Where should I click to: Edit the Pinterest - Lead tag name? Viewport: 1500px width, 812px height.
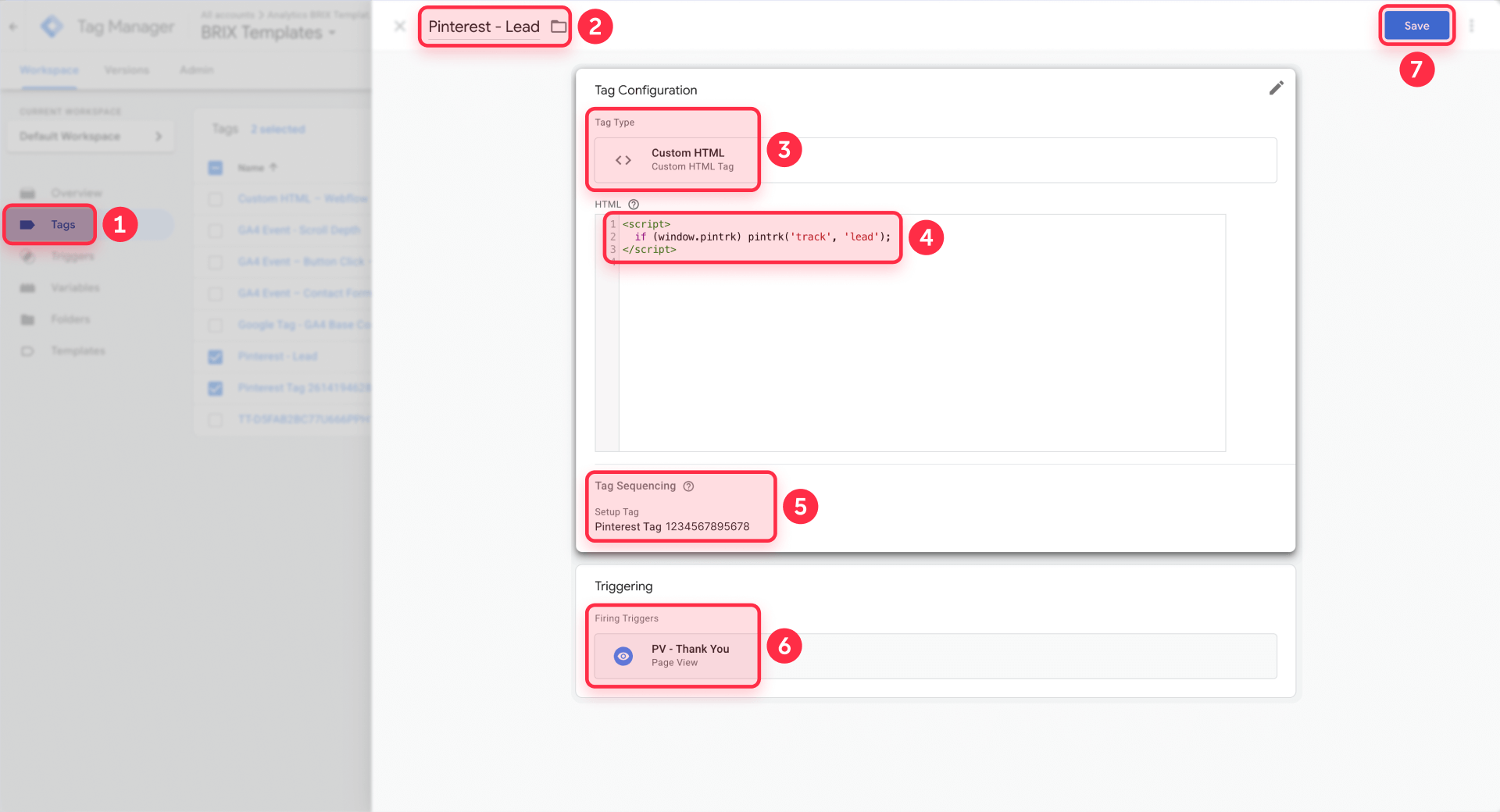click(484, 27)
